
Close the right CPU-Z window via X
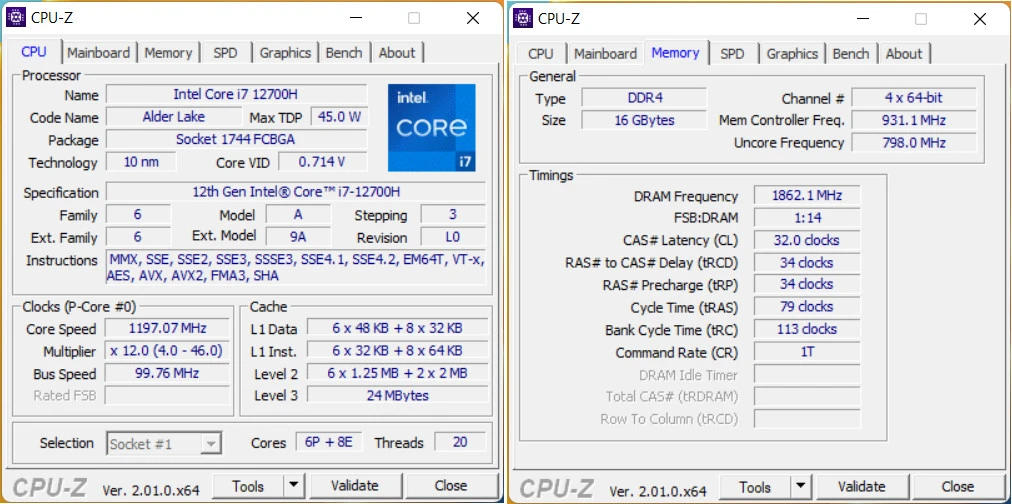pyautogui.click(x=980, y=18)
